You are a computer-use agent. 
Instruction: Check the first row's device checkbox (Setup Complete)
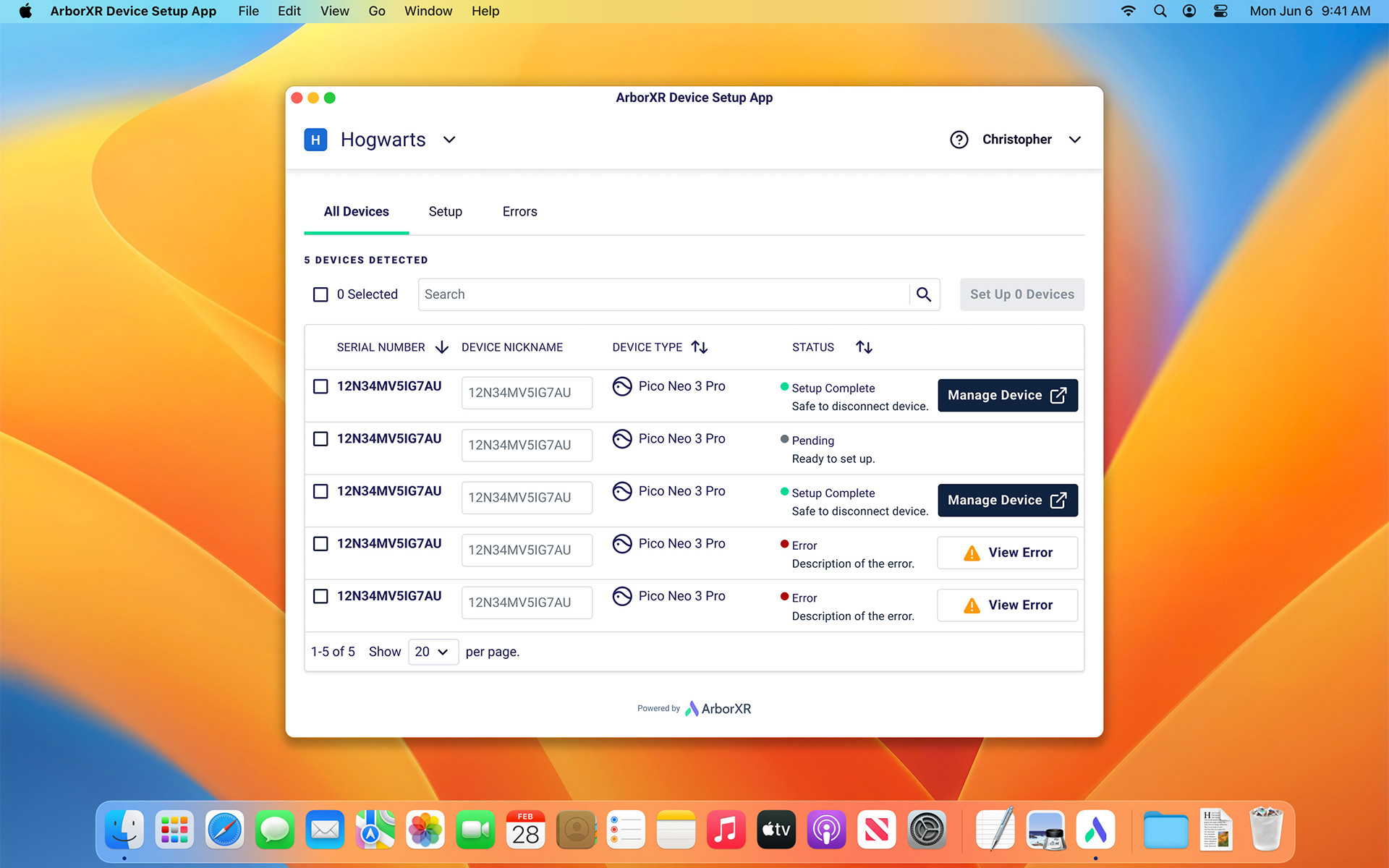point(320,386)
